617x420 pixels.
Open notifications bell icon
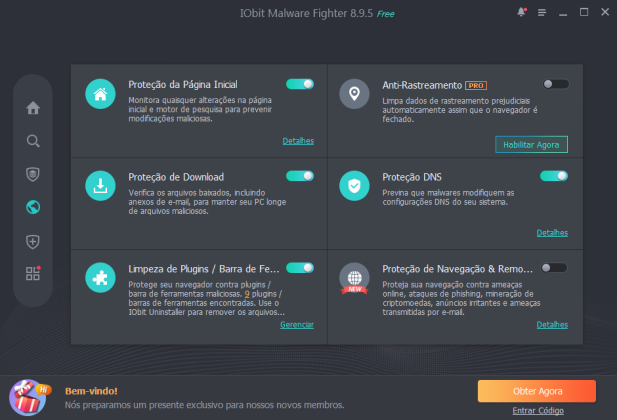pyautogui.click(x=521, y=12)
